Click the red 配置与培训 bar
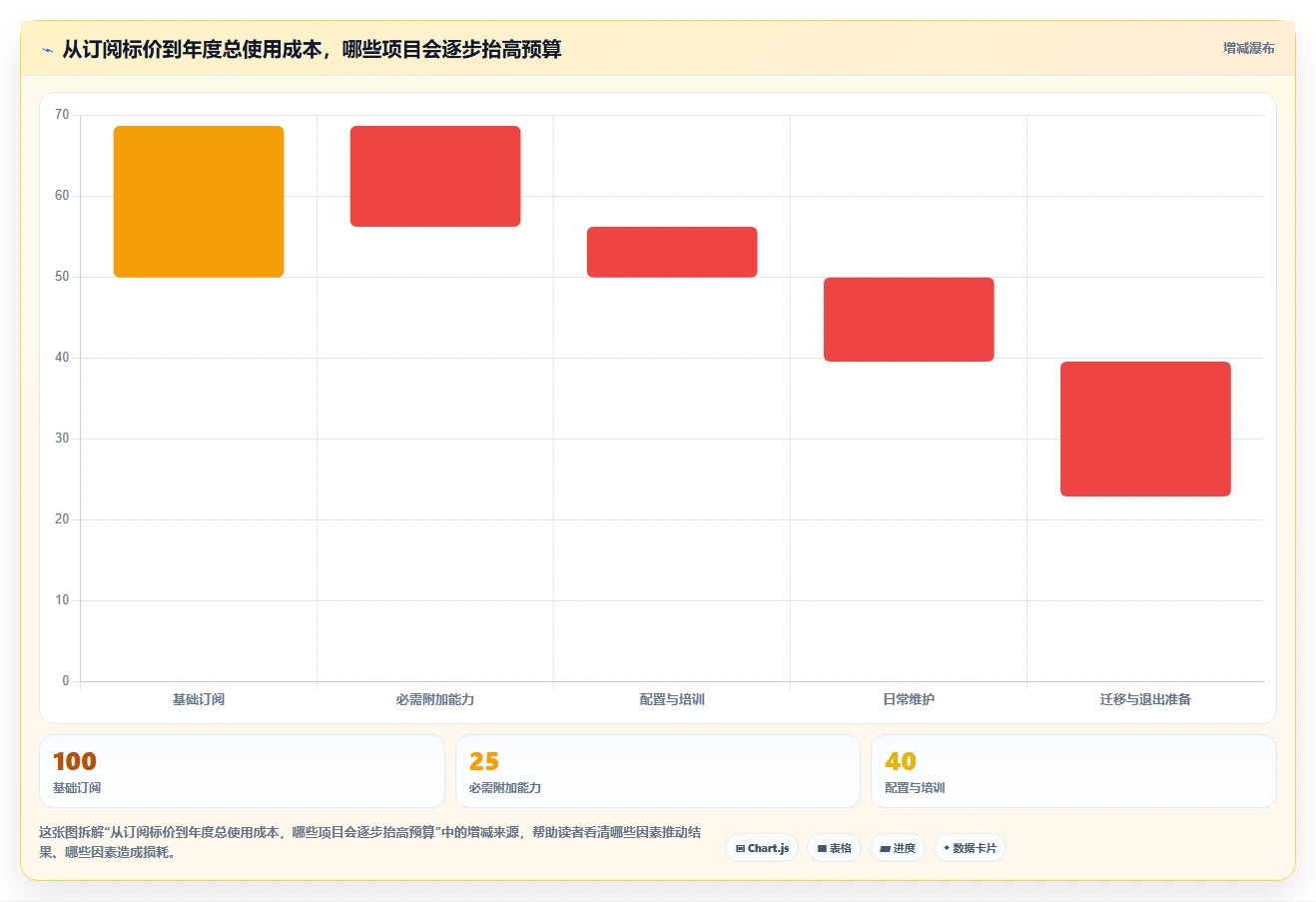Image resolution: width=1316 pixels, height=902 pixels. 672,252
